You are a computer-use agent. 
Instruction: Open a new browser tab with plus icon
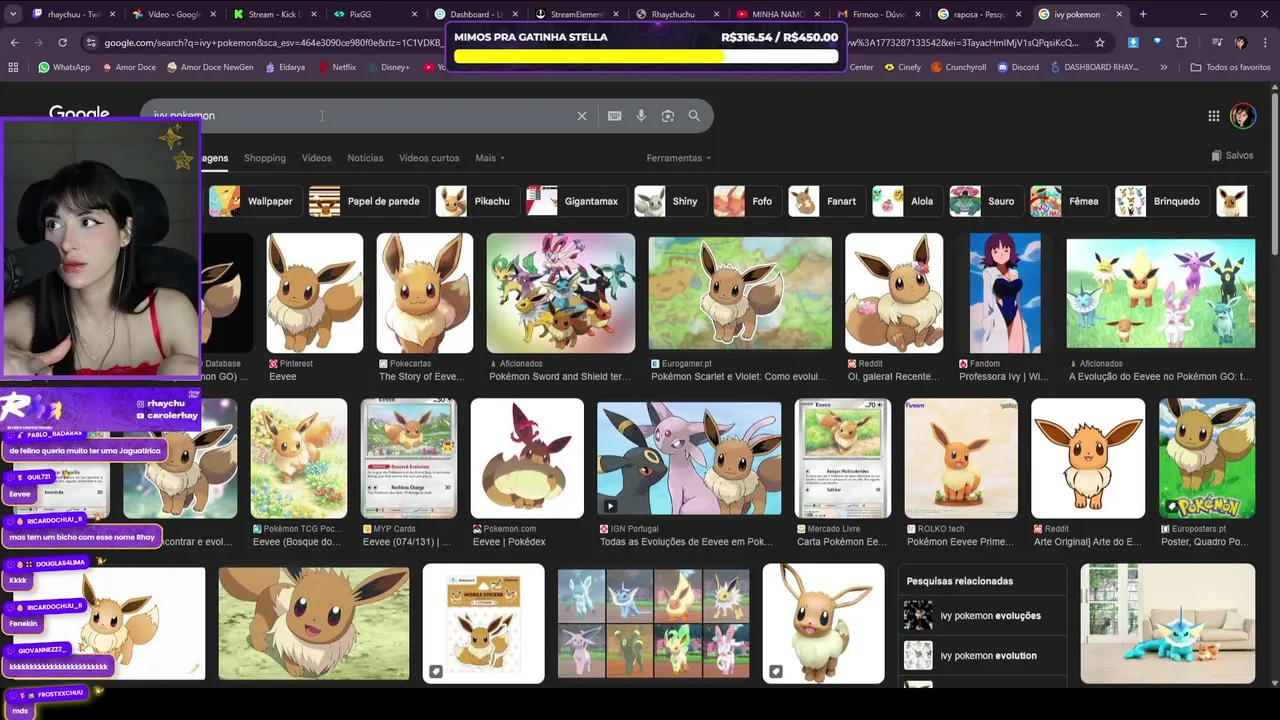pyautogui.click(x=1143, y=14)
